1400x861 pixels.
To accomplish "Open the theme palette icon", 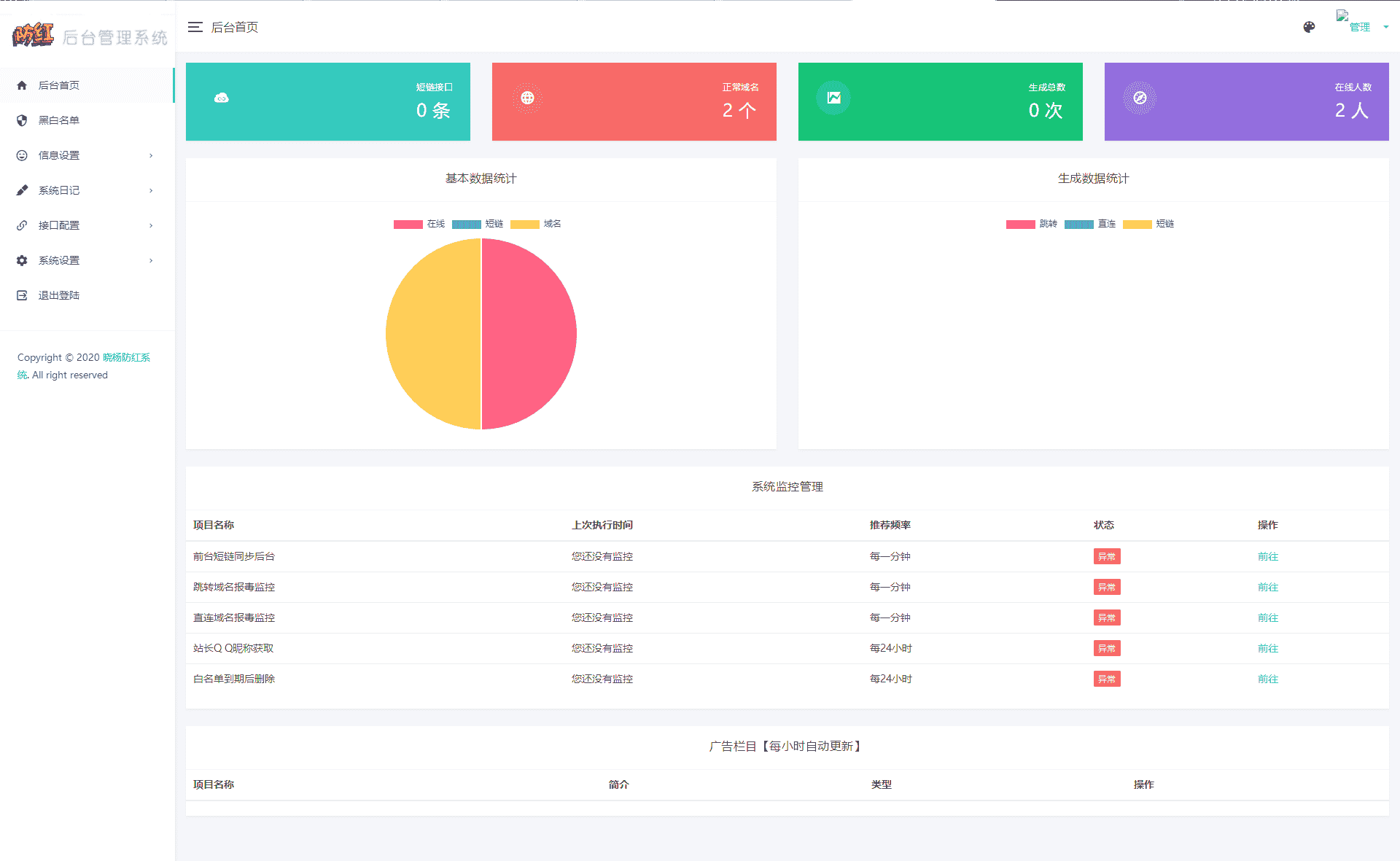I will [1309, 27].
